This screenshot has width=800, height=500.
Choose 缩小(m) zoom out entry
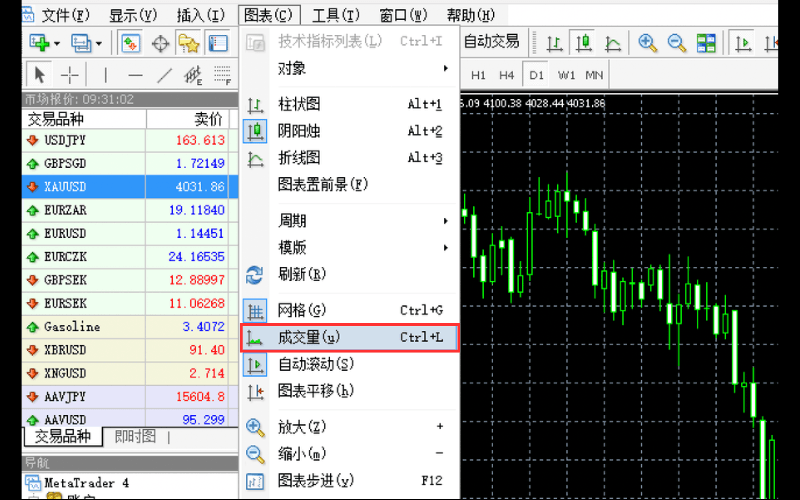(x=349, y=454)
